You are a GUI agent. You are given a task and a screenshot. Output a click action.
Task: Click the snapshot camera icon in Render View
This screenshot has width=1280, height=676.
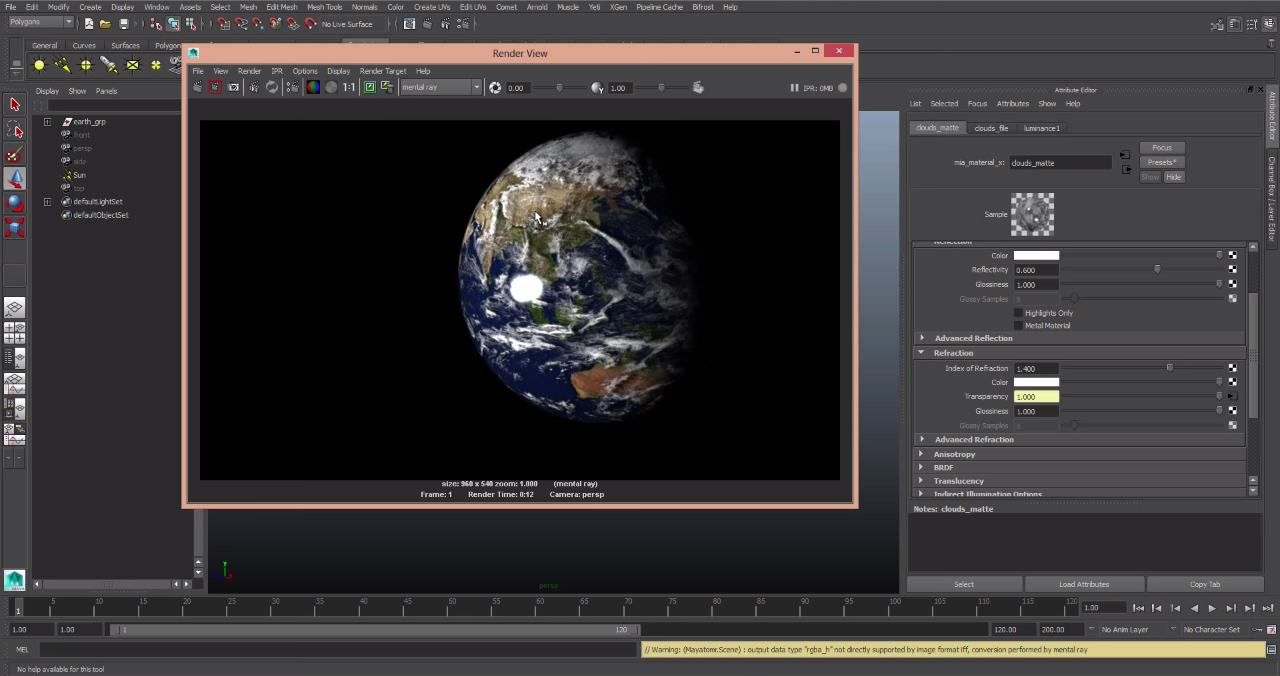pyautogui.click(x=233, y=88)
